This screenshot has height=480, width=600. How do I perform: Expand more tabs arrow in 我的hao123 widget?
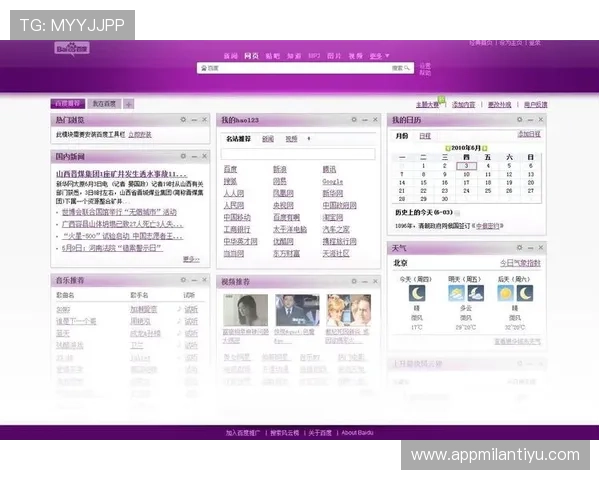(309, 139)
